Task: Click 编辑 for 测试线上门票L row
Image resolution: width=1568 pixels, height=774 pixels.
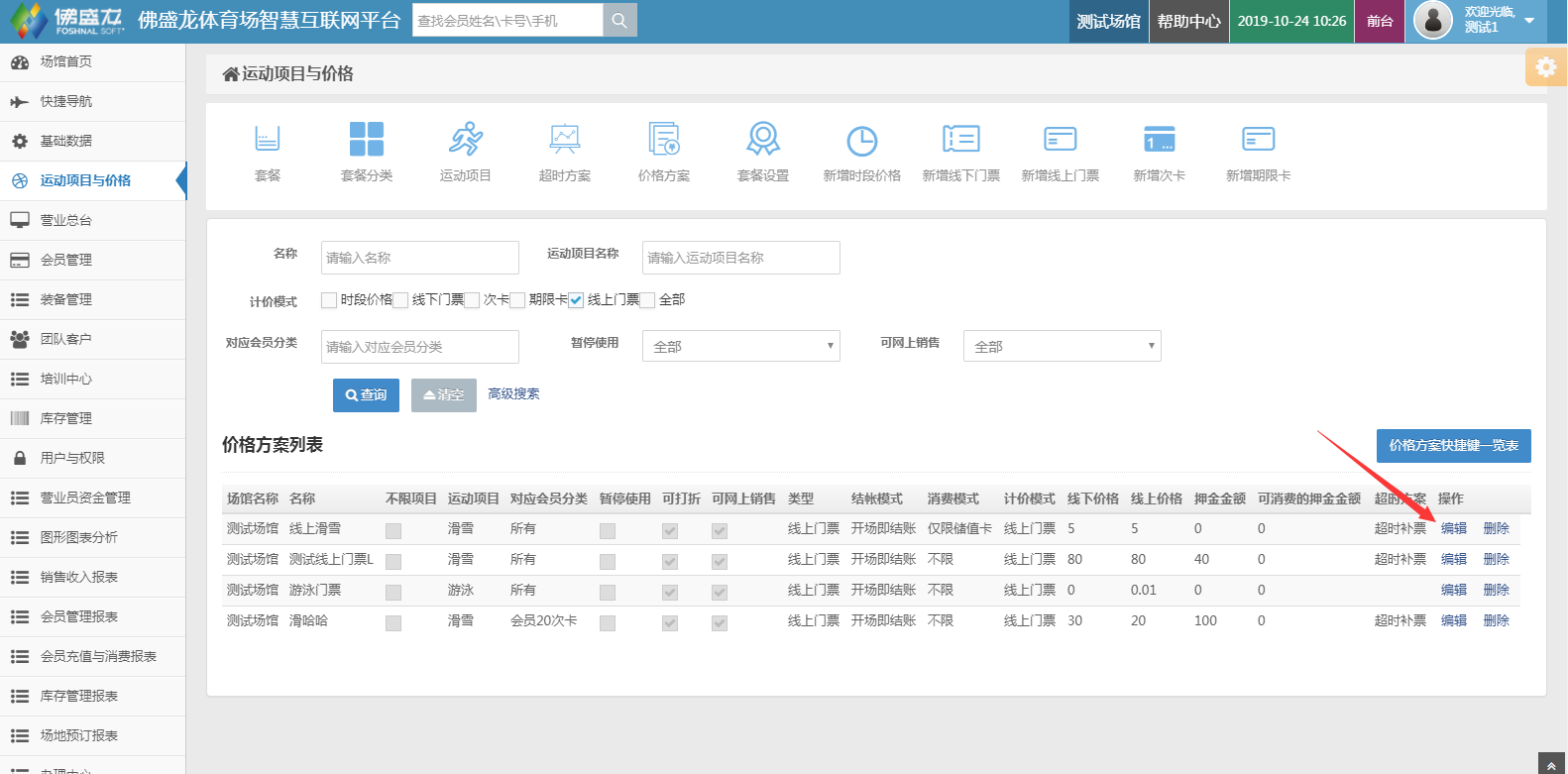Action: (1453, 559)
